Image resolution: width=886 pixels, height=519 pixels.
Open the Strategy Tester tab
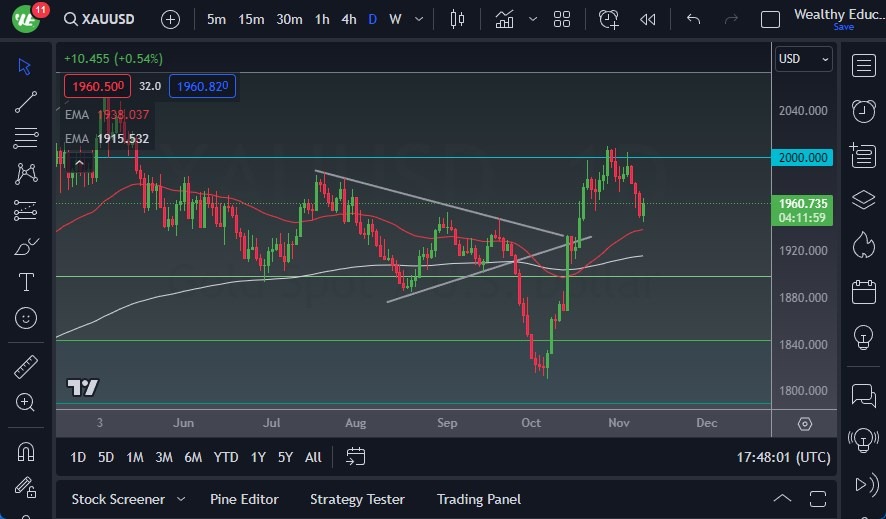coord(357,499)
